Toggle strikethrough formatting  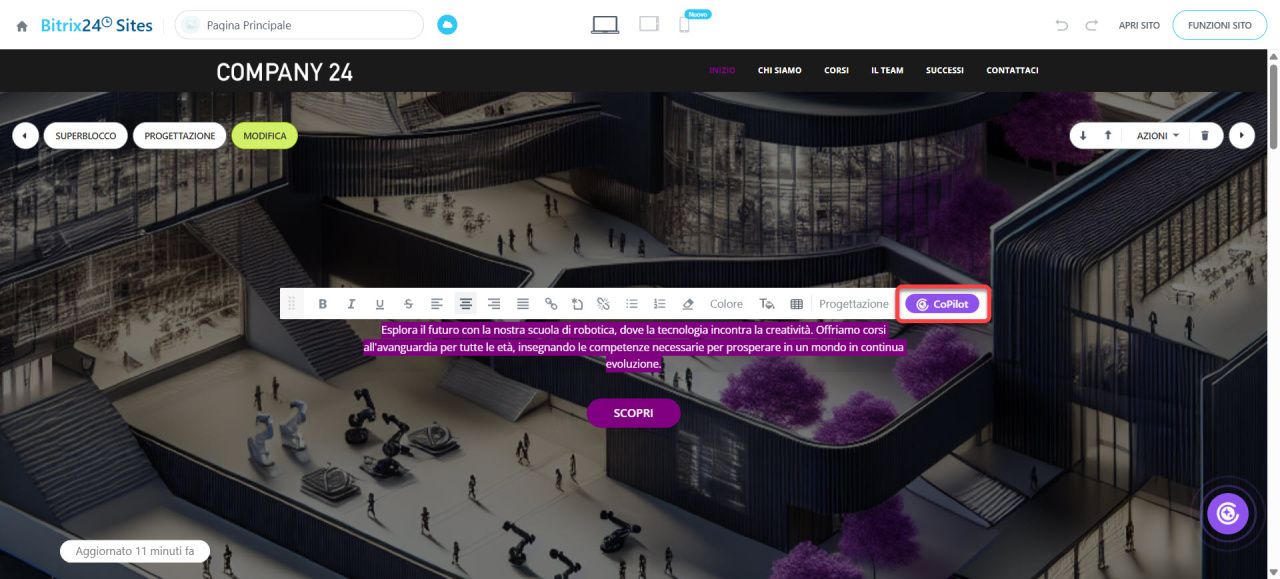pos(408,304)
